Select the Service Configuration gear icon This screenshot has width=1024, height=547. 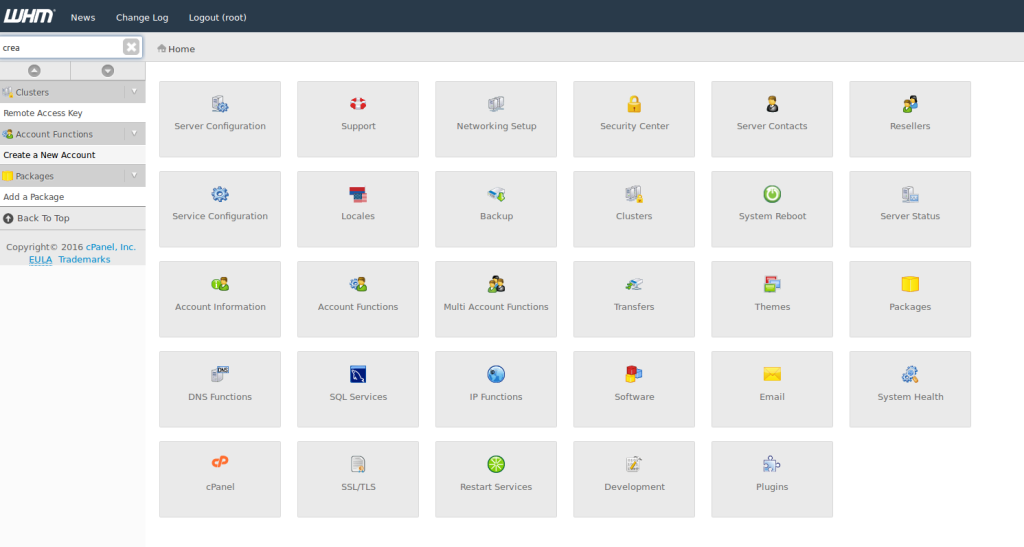click(x=220, y=194)
